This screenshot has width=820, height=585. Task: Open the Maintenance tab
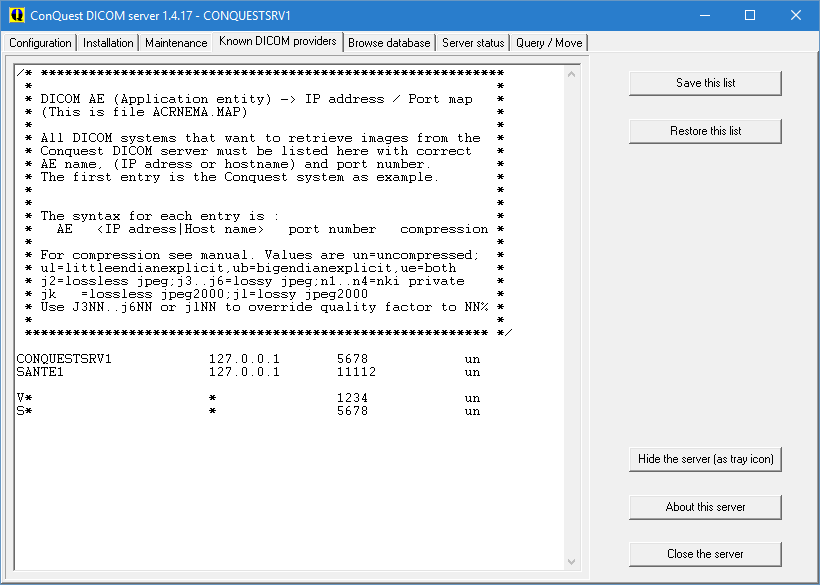(176, 43)
